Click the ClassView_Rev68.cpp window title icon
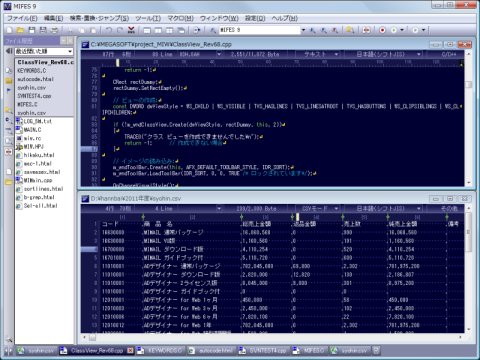Viewport: 480px width, 360px height. click(x=86, y=44)
